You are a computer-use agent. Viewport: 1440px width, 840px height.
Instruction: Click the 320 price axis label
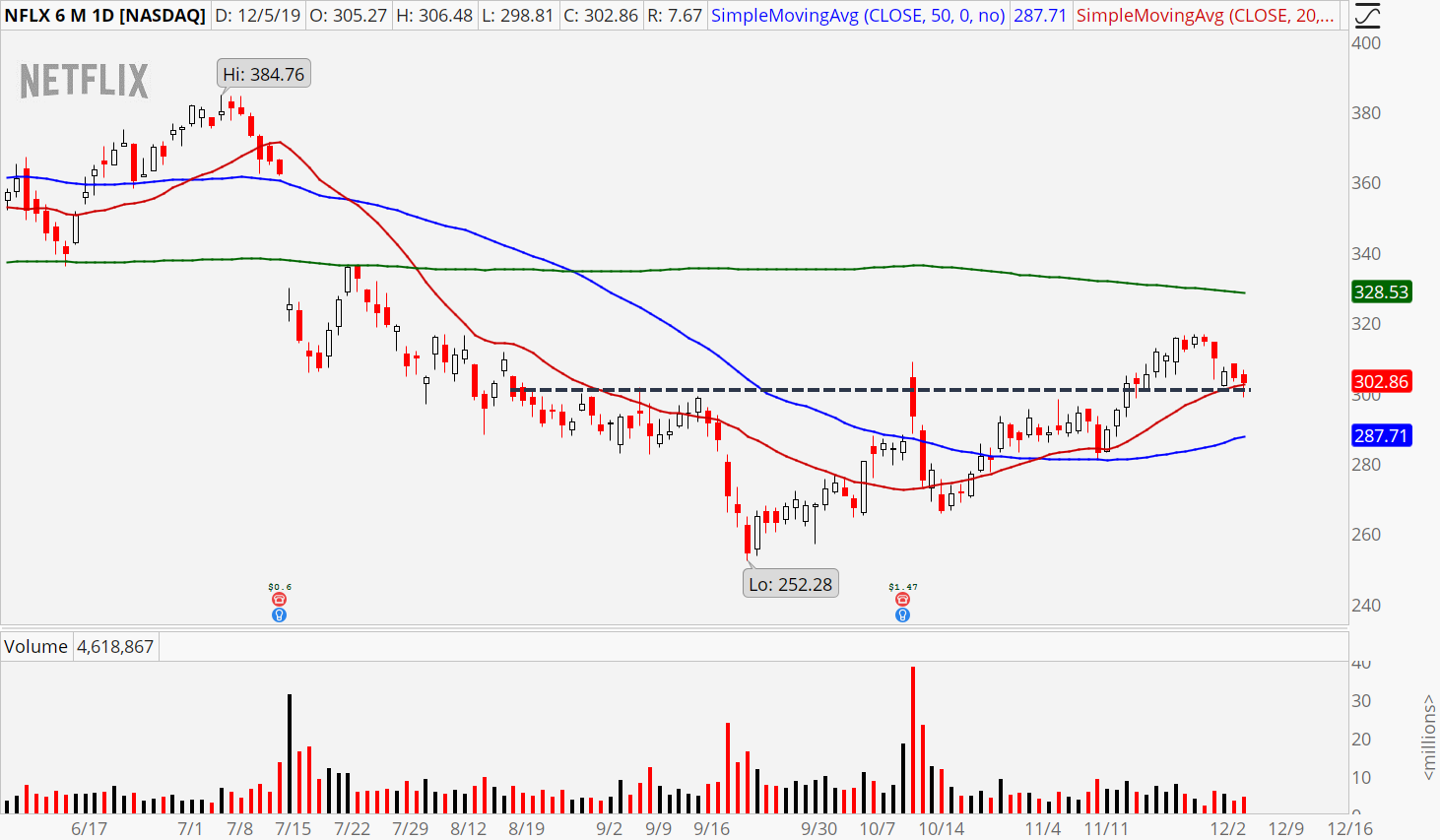point(1366,324)
